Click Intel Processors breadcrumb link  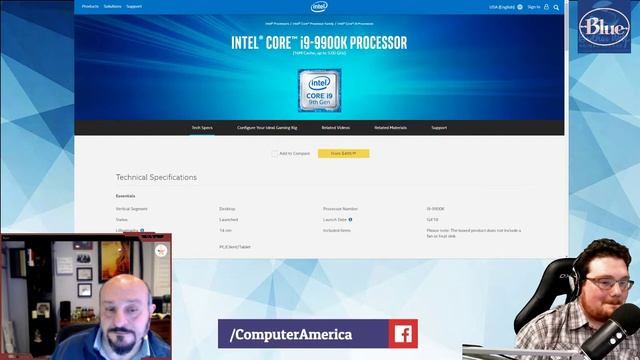[x=277, y=24]
